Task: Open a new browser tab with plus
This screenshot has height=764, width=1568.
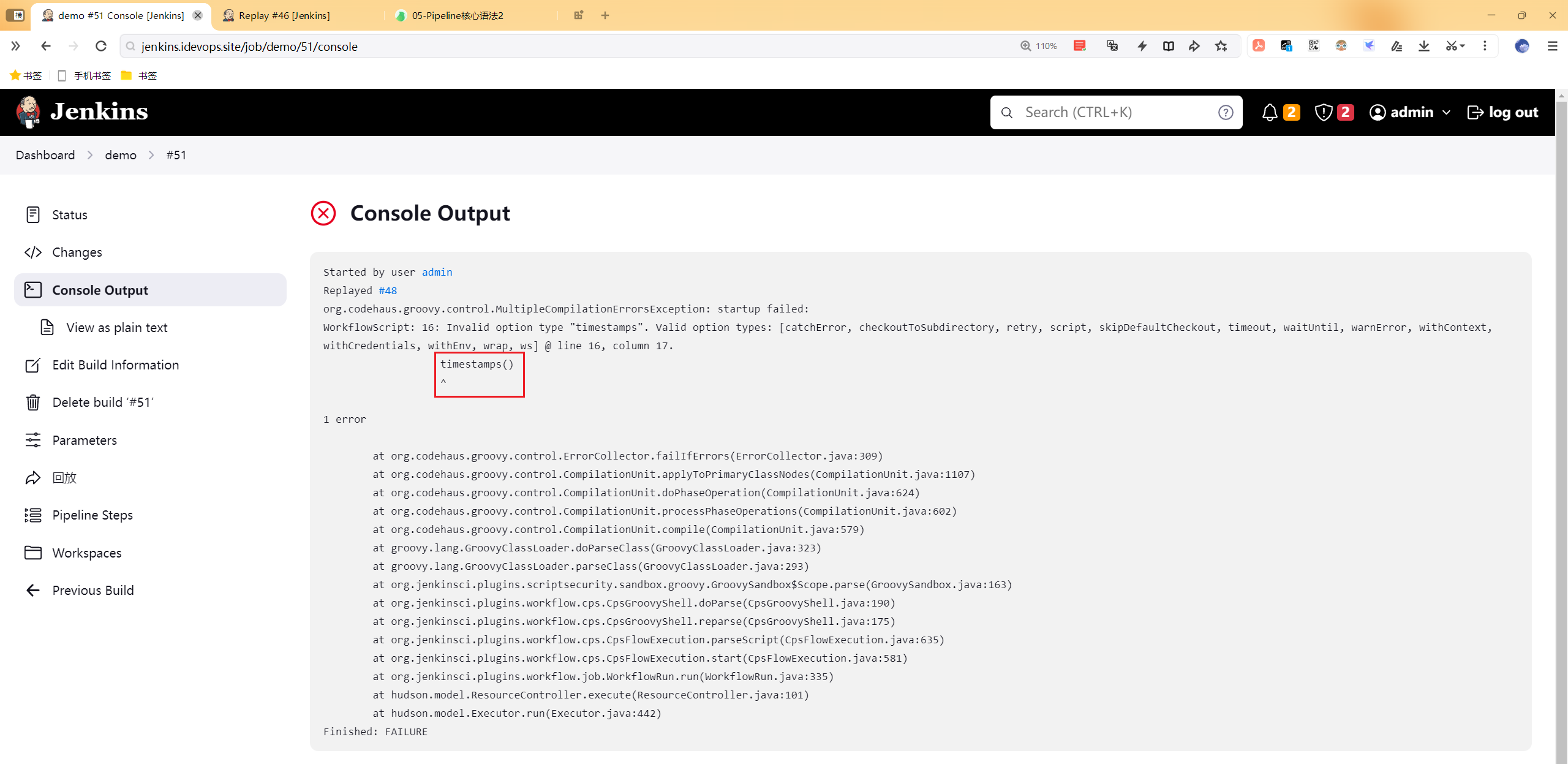Action: [605, 15]
